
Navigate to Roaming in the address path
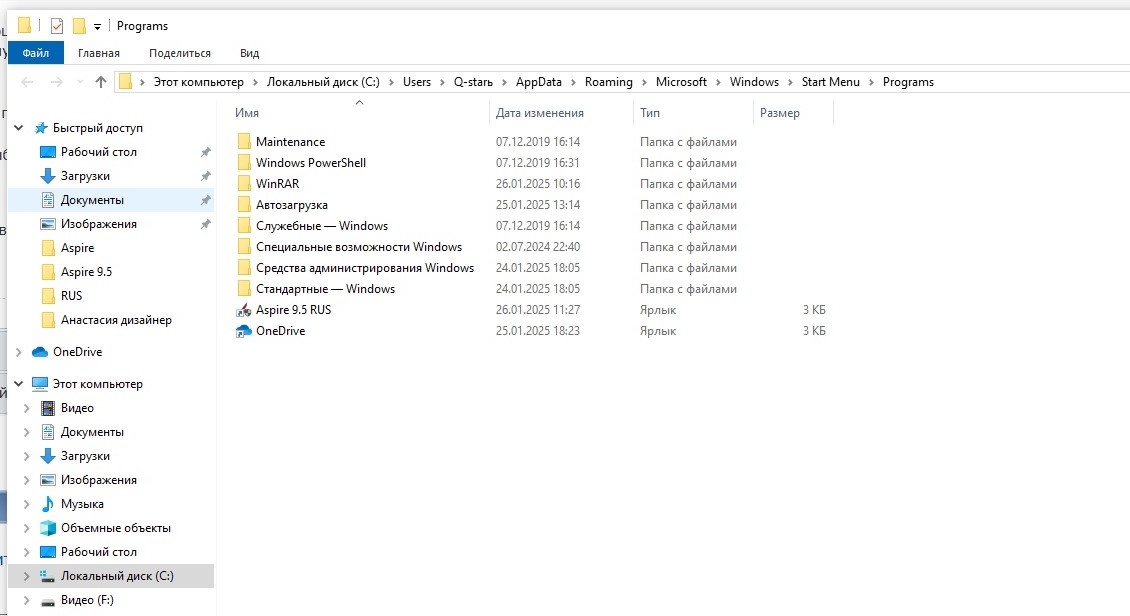[x=608, y=82]
